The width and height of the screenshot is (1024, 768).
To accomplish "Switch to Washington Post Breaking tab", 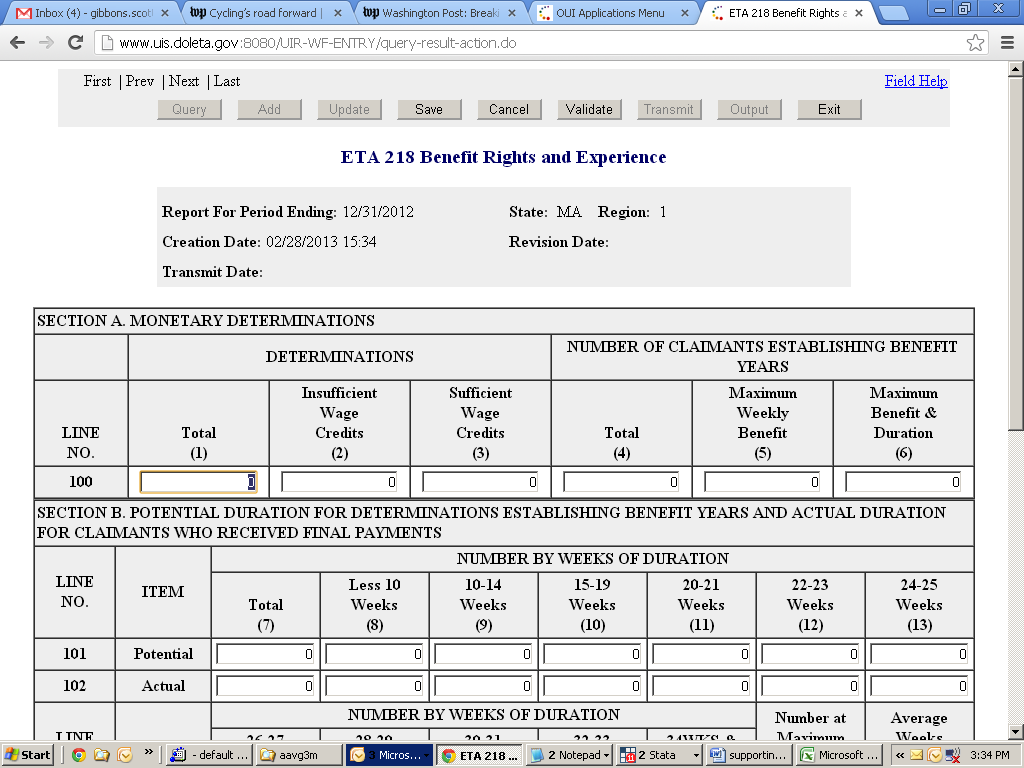I will click(439, 13).
